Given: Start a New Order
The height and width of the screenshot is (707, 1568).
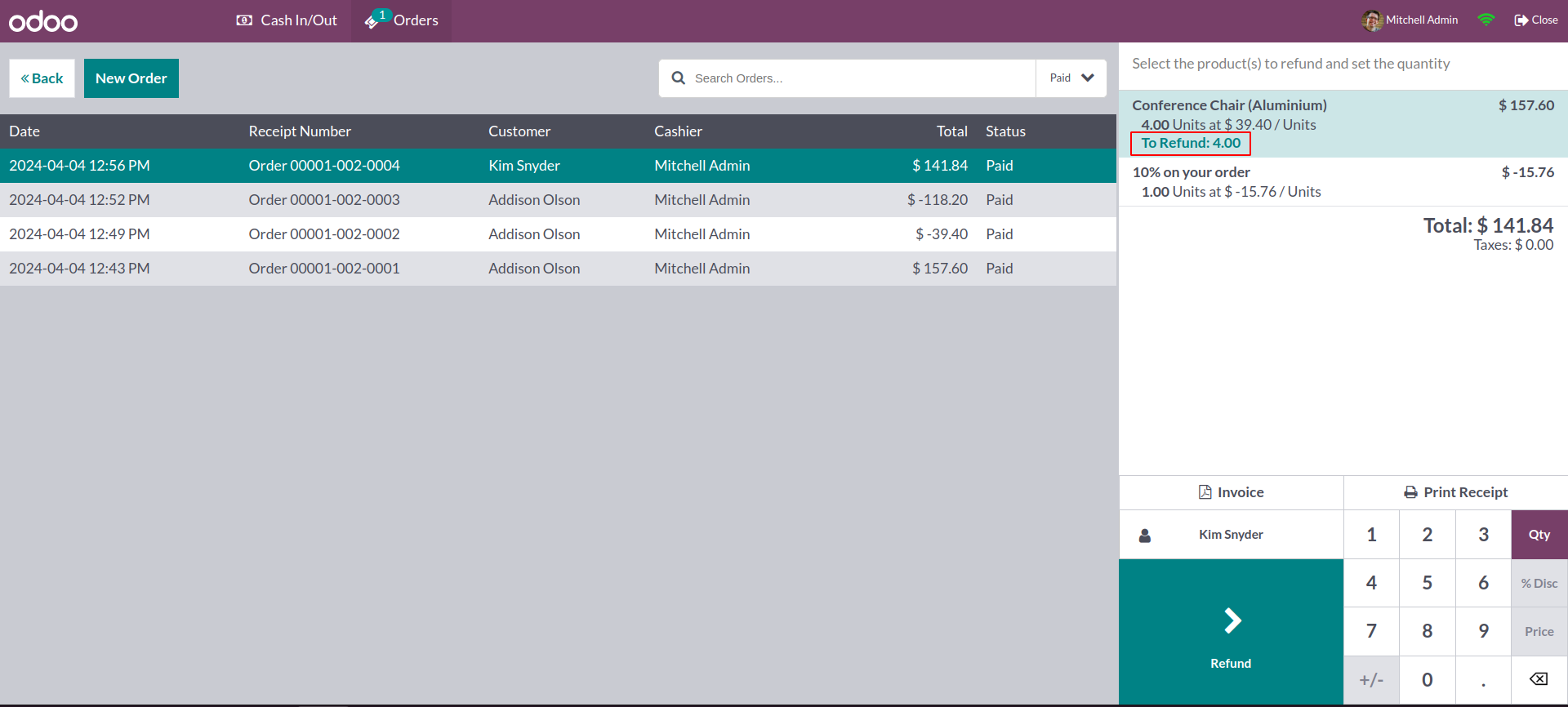Looking at the screenshot, I should [131, 78].
